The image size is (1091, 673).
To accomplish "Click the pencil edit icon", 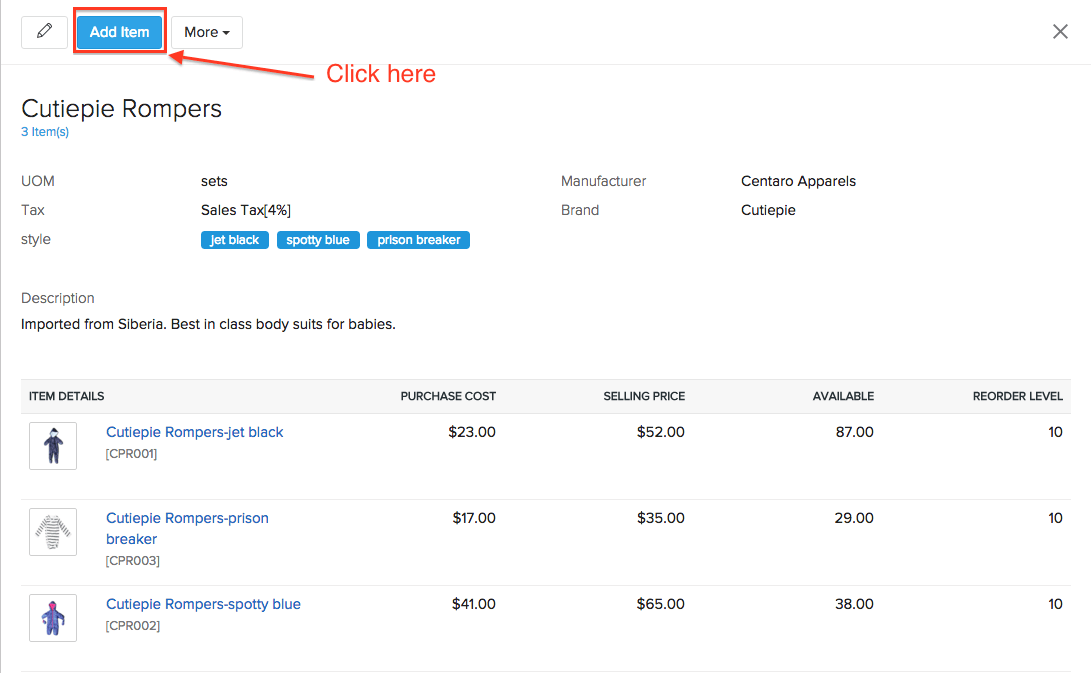I will 44,31.
